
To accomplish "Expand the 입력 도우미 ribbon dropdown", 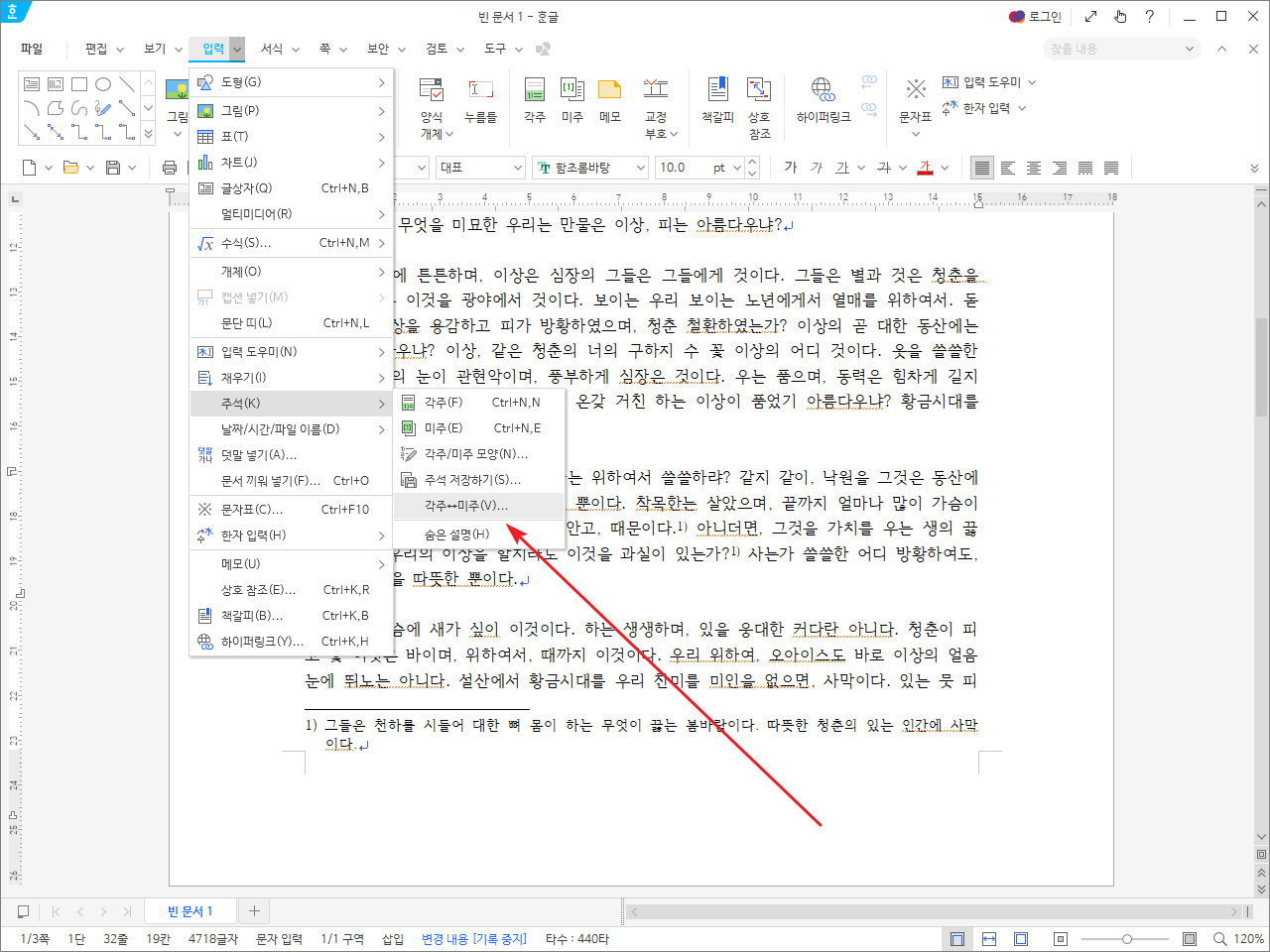I will (1032, 82).
